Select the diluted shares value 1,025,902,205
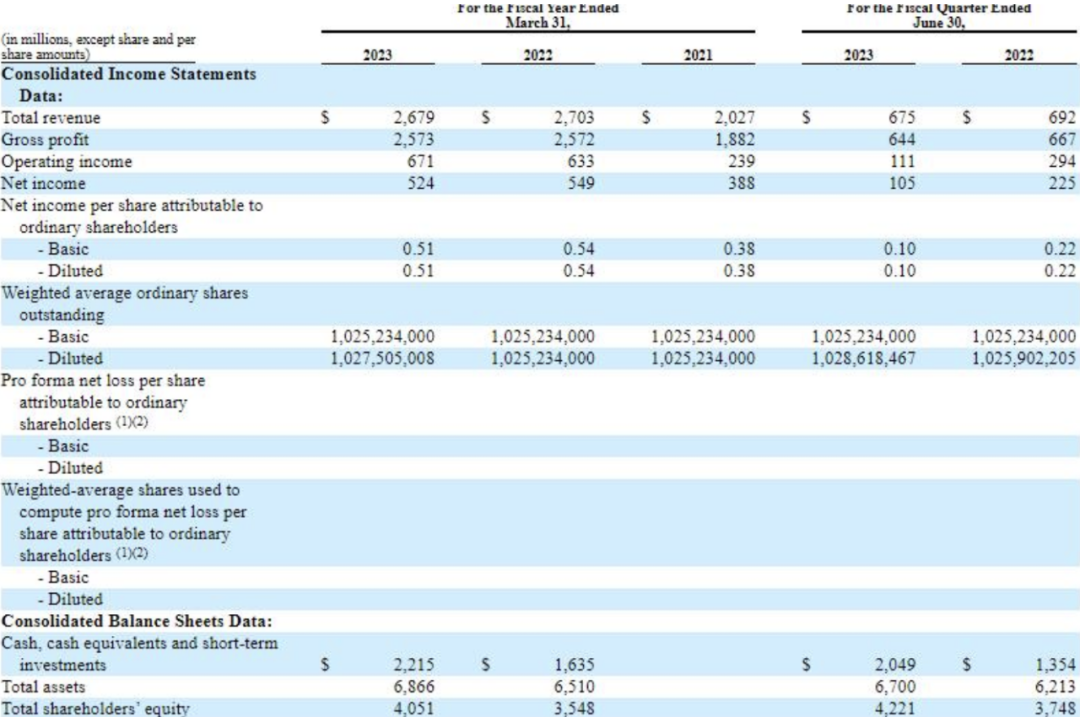1080x717 pixels. pos(1024,358)
